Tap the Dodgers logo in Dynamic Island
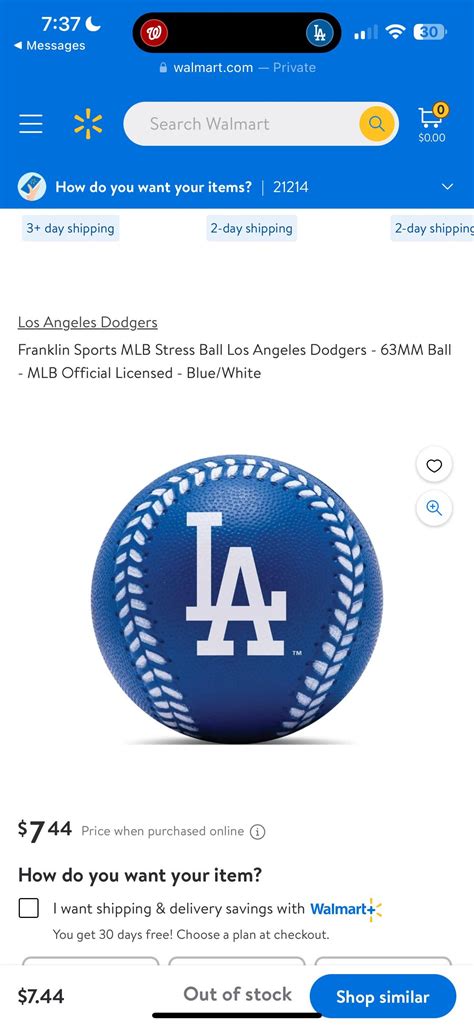 (319, 33)
